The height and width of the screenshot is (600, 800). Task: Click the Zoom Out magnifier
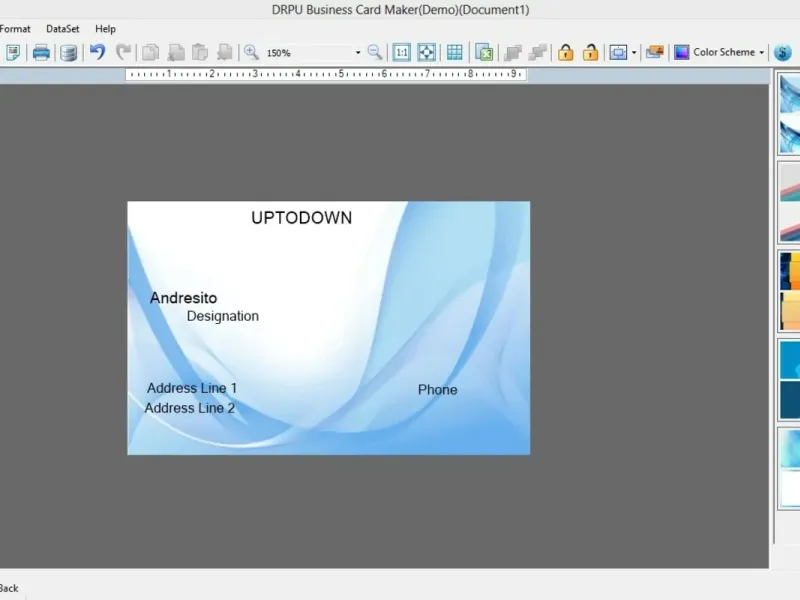[374, 52]
